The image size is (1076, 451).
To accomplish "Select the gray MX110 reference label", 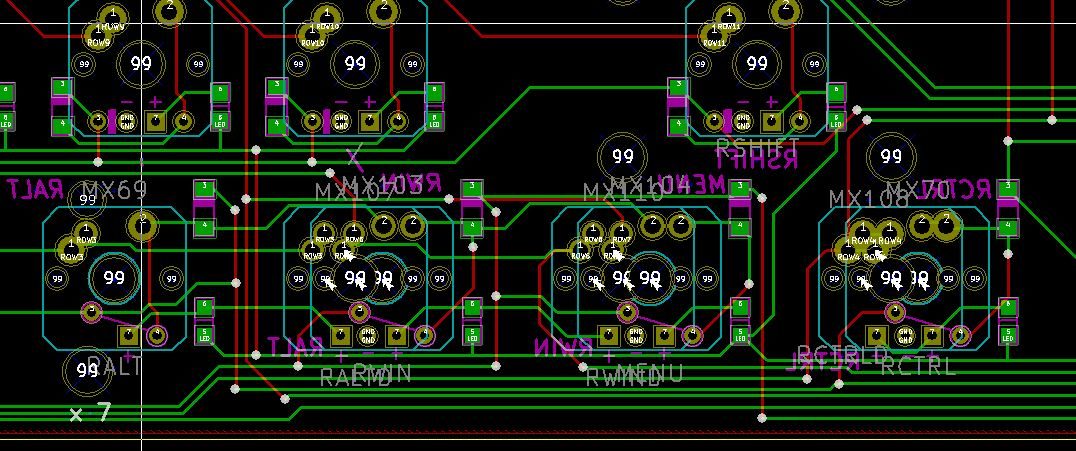I will pyautogui.click(x=623, y=193).
